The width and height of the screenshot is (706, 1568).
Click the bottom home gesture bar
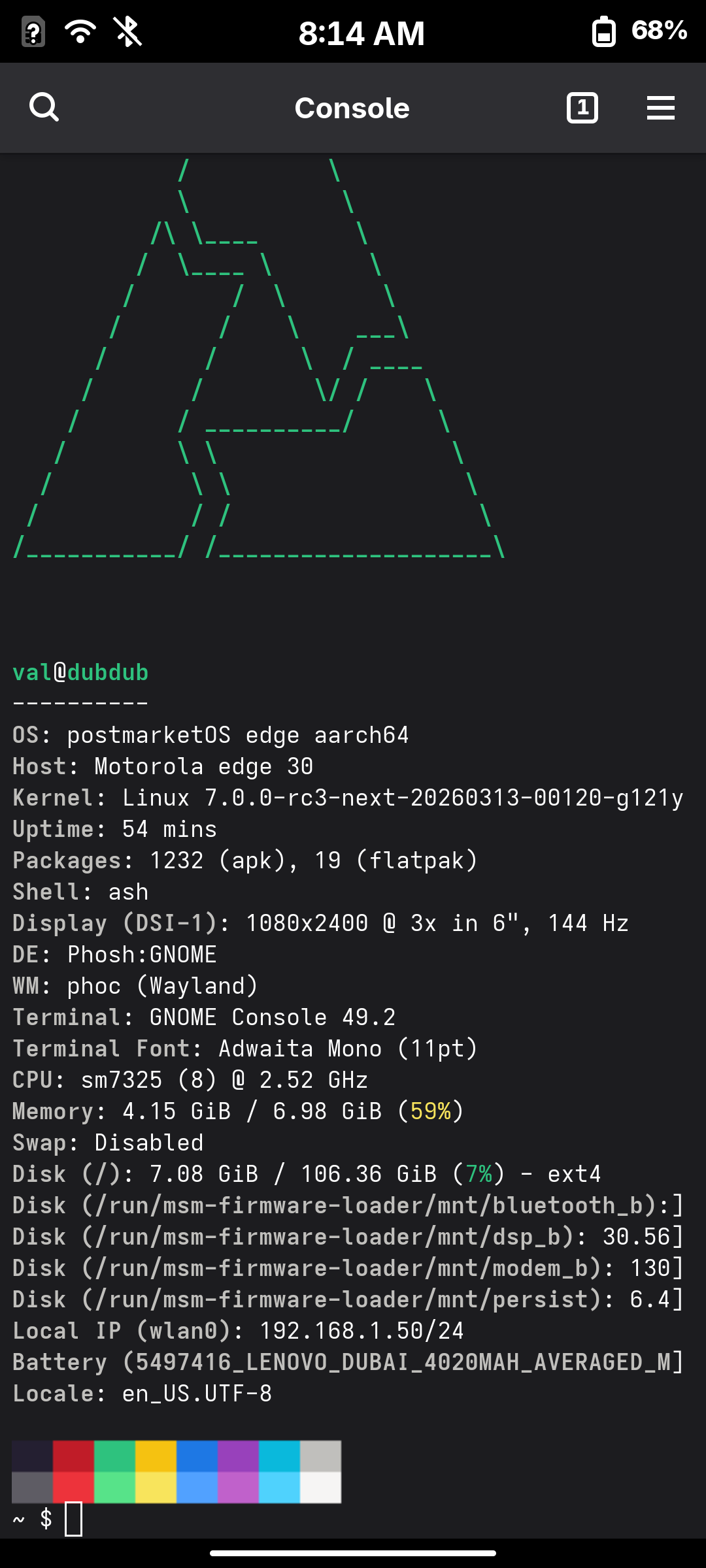(x=353, y=1553)
